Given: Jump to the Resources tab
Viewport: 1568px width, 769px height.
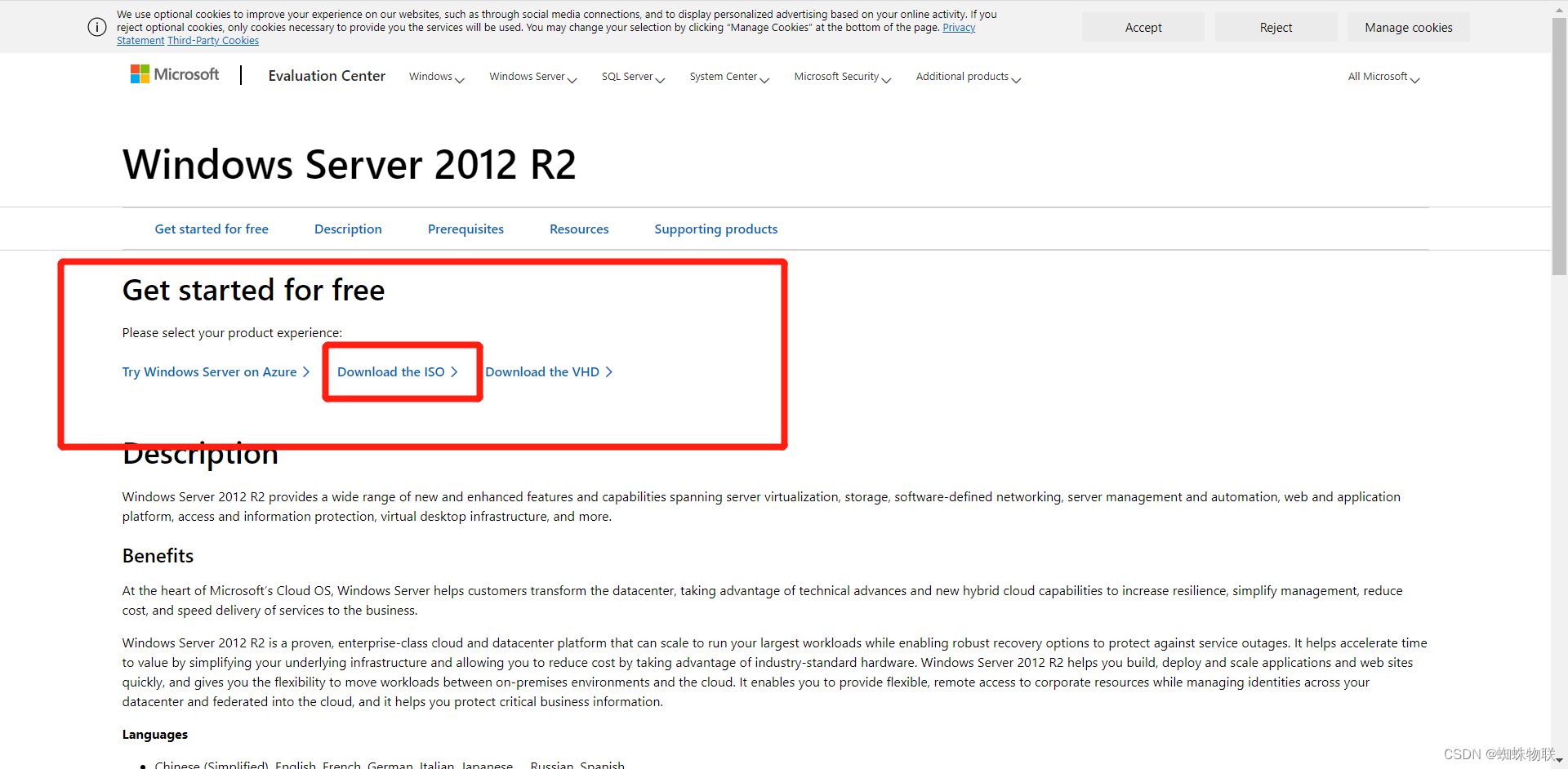Looking at the screenshot, I should 579,229.
